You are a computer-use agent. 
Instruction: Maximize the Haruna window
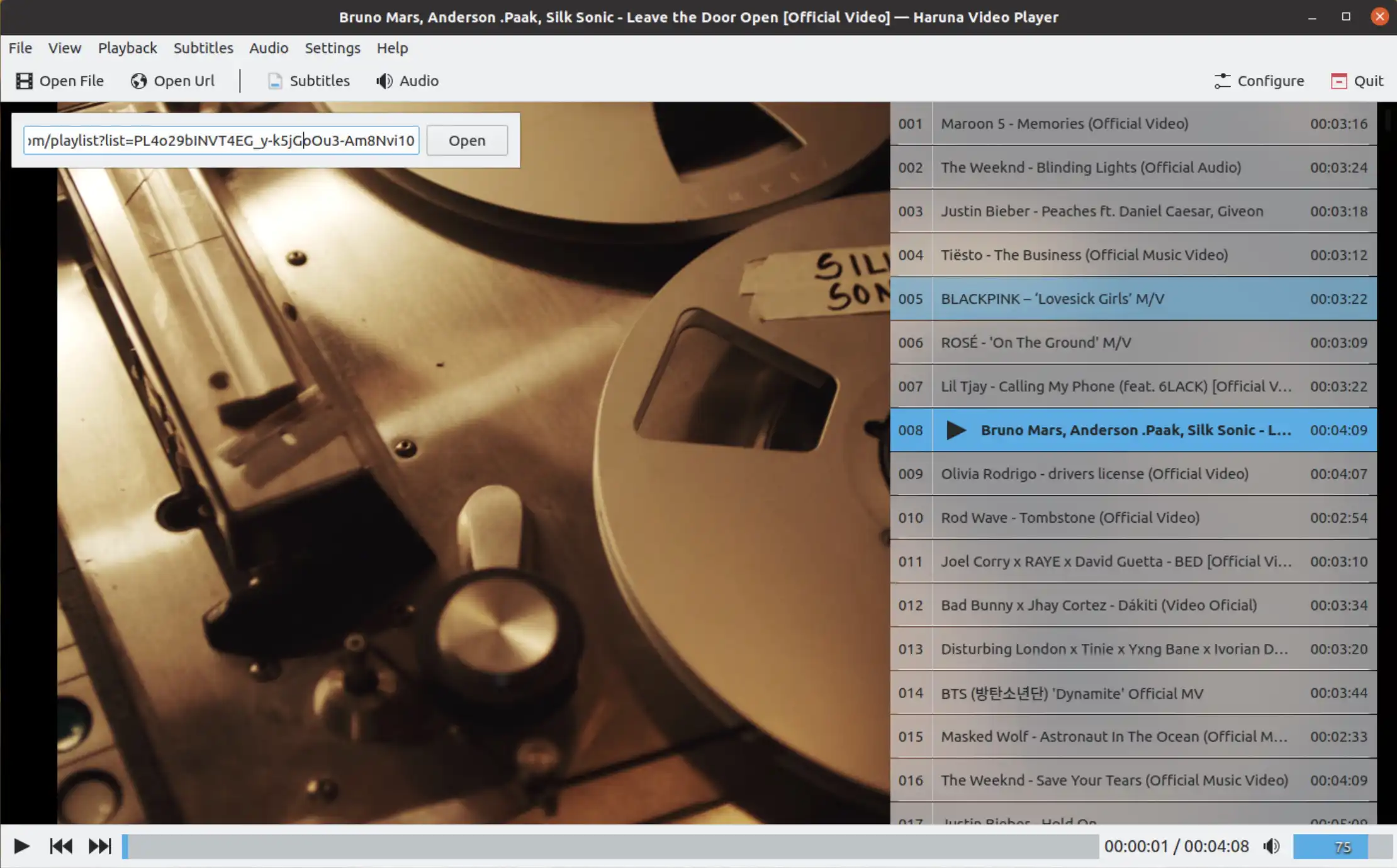pos(1346,17)
